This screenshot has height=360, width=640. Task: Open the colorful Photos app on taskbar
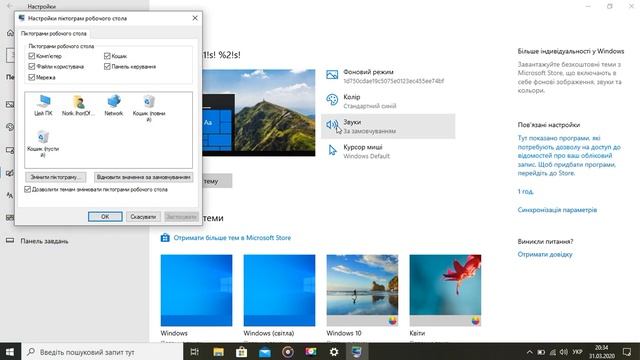(x=311, y=352)
